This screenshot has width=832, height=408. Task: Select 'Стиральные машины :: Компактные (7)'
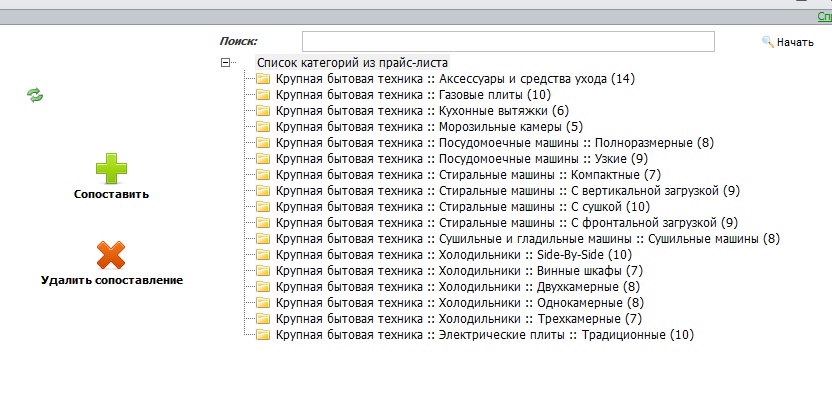469,175
